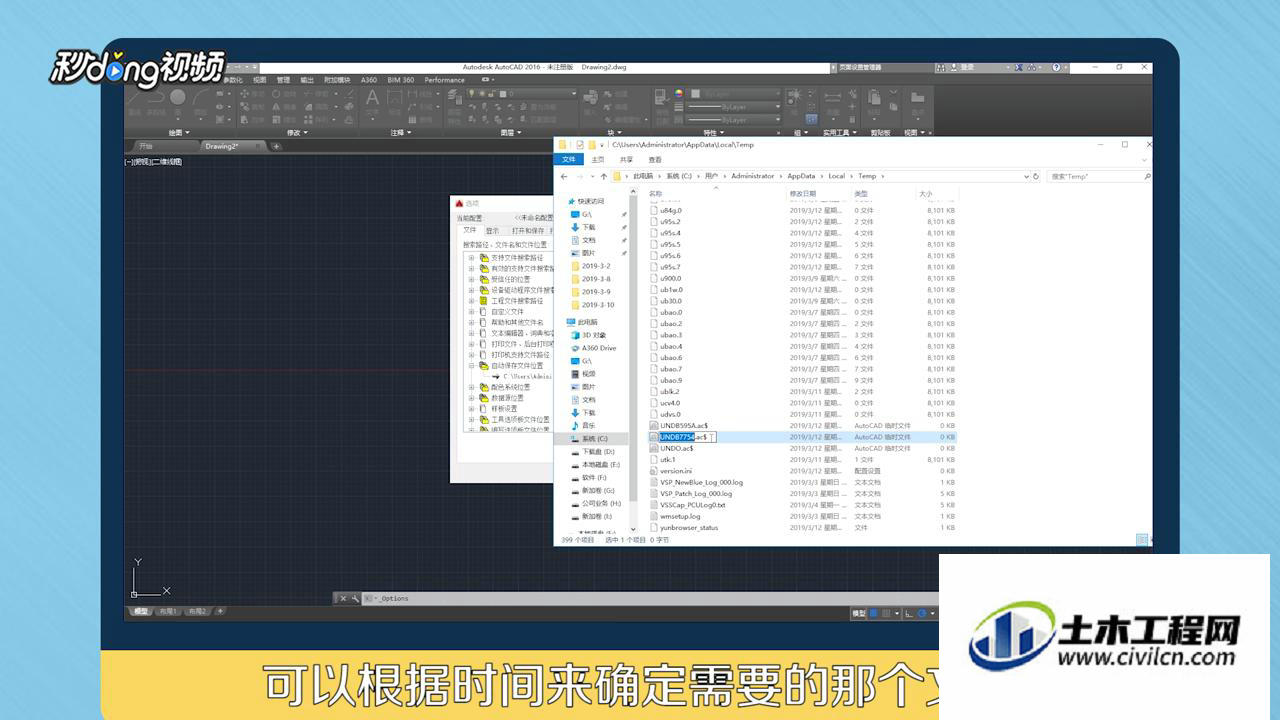Expand 支持文件搜索路径 node in Options
The height and width of the screenshot is (720, 1280).
tap(471, 258)
